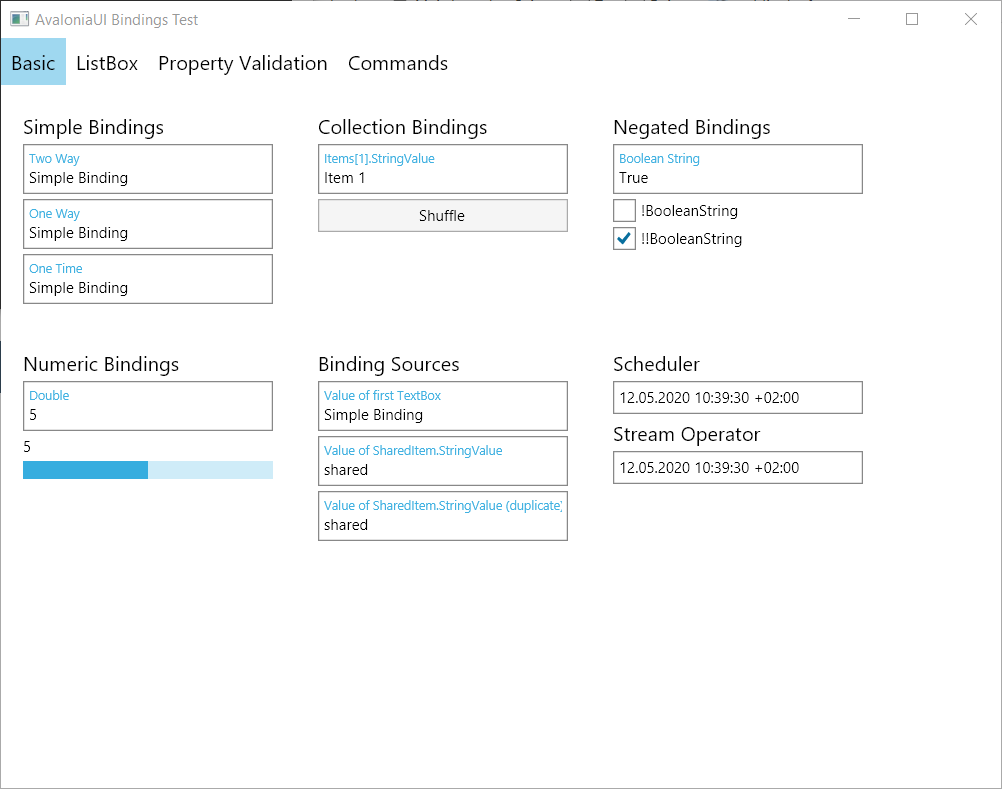Screen dimensions: 1002x789
Task: Maximize the Bindings Test window
Action: pos(912,19)
